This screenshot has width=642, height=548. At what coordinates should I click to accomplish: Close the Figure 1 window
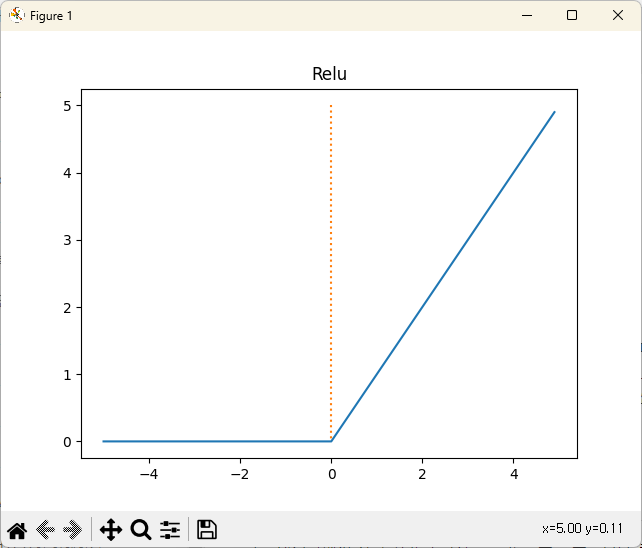(618, 15)
